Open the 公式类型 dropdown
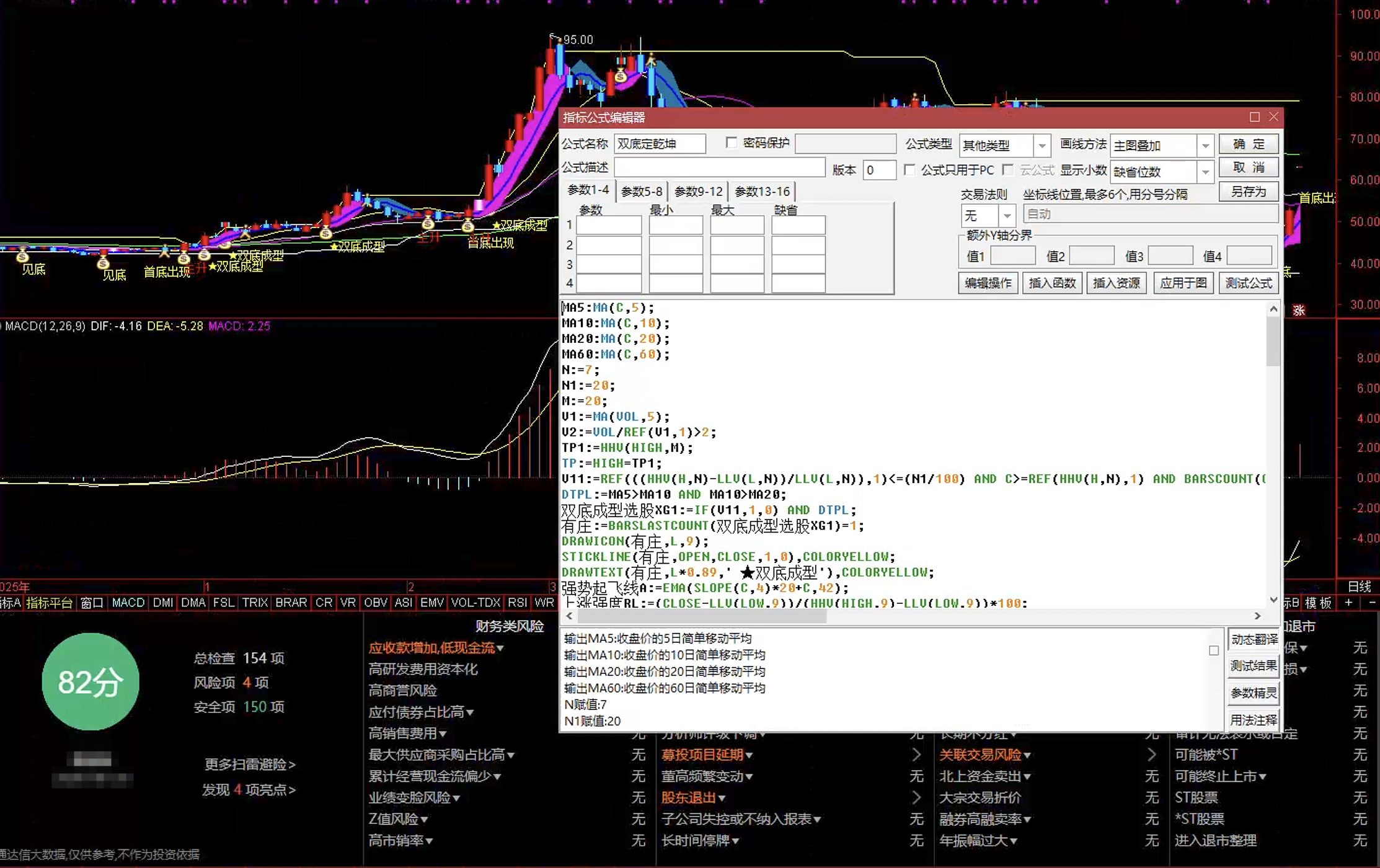Screen dimensions: 1380x868 pyautogui.click(x=1042, y=146)
